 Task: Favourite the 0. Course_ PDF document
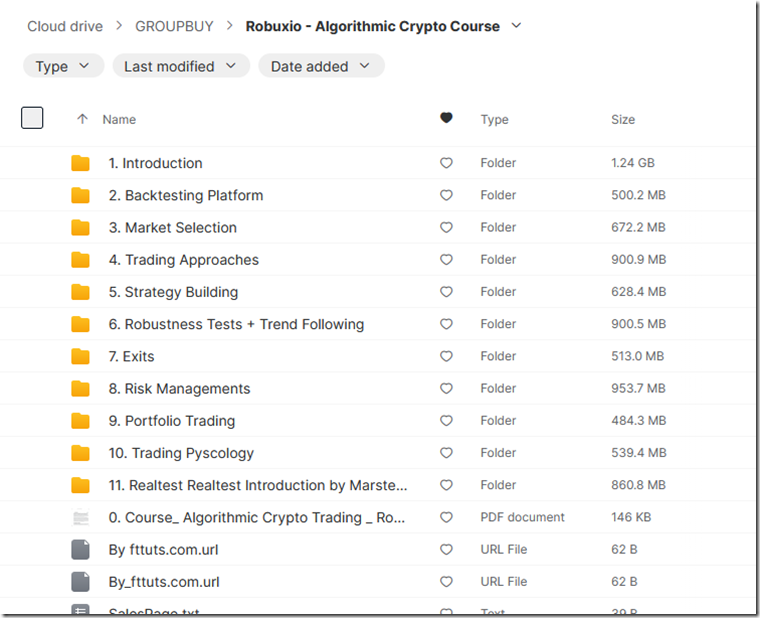point(446,517)
